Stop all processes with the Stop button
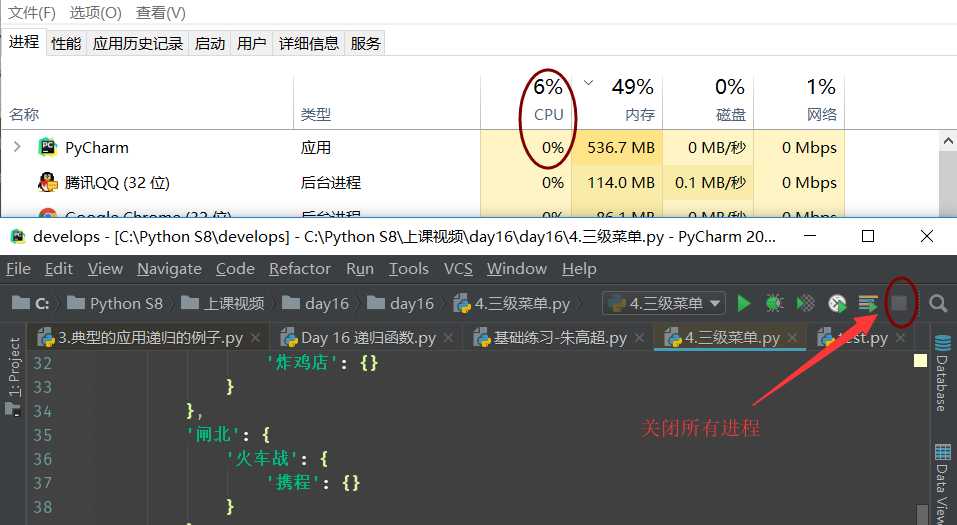 [899, 303]
